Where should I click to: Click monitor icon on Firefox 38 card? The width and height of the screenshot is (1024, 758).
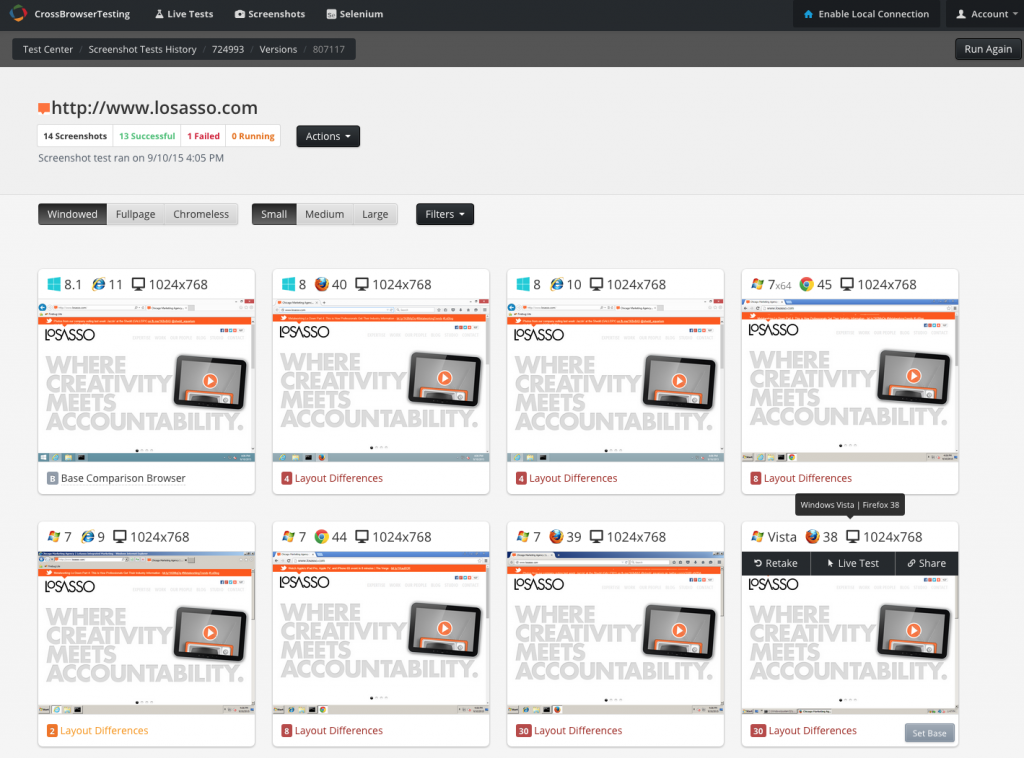853,537
